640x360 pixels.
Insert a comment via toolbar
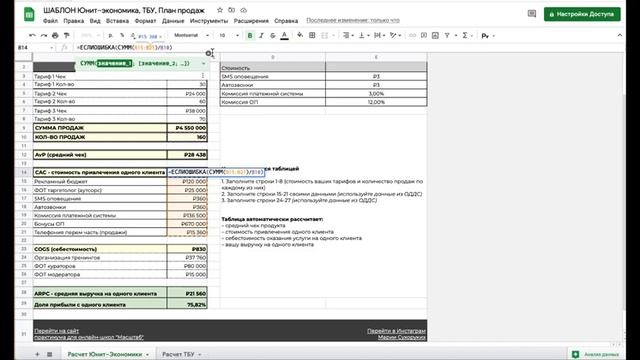point(424,36)
